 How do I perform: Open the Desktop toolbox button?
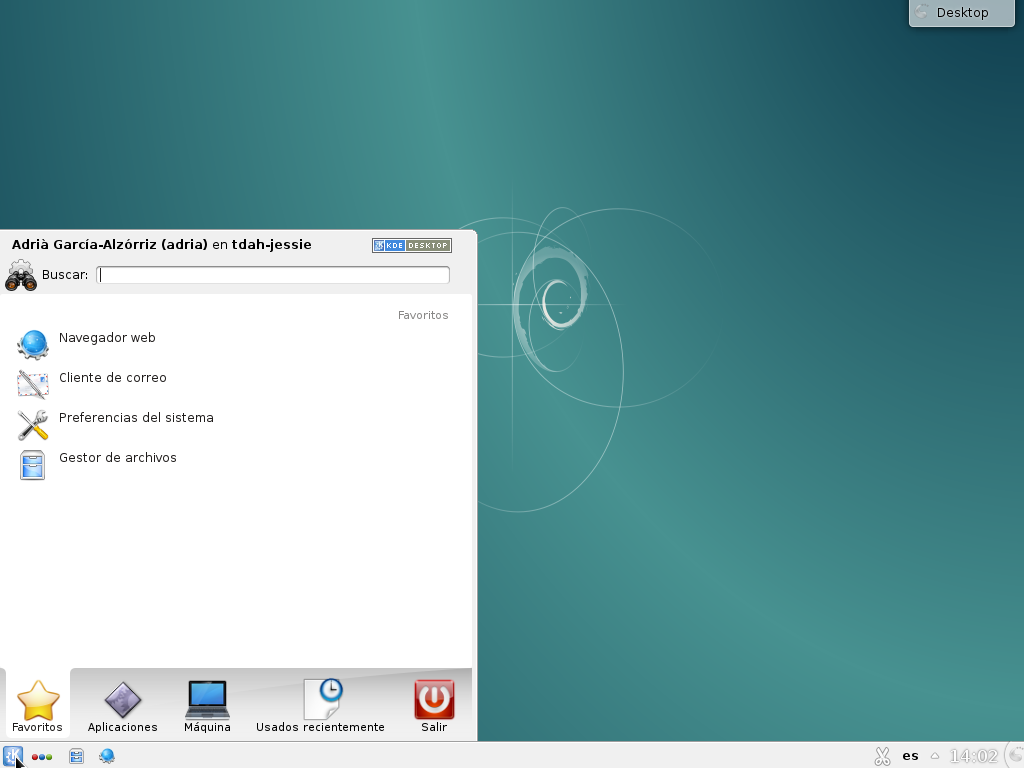(962, 12)
